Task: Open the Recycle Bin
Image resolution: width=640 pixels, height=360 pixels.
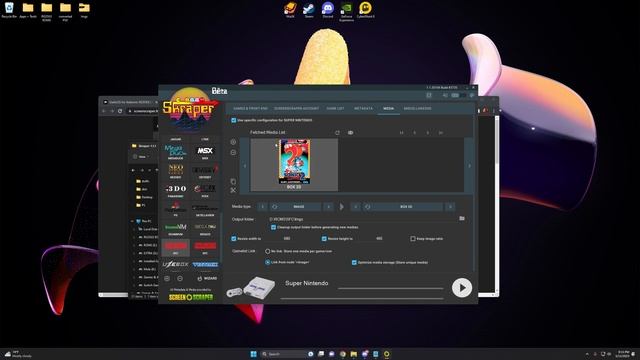Action: (9, 10)
